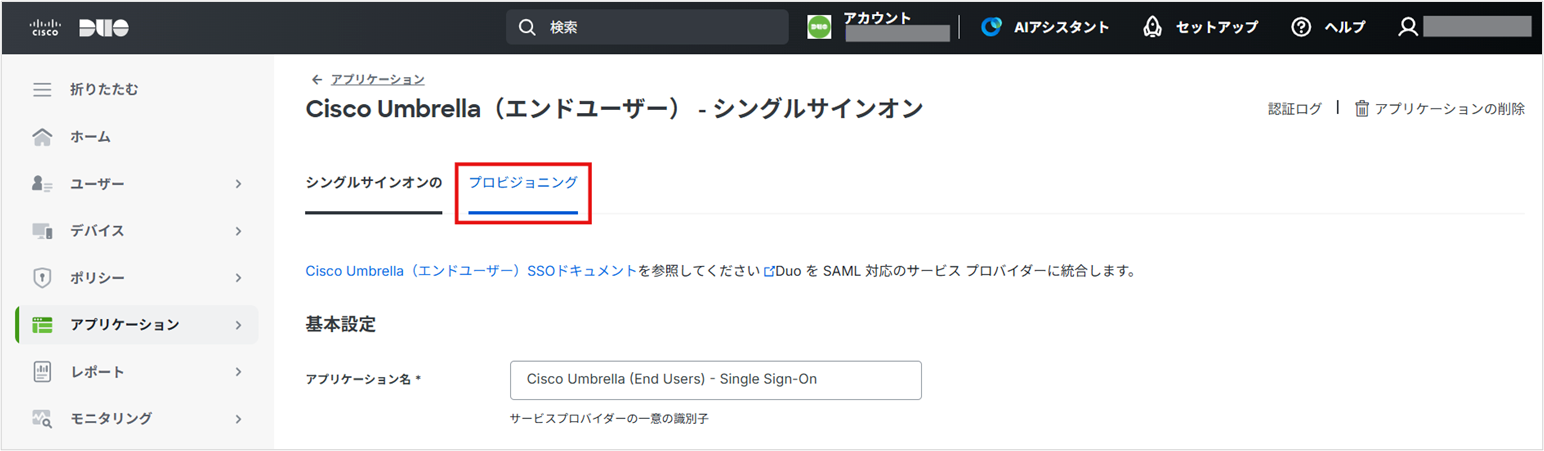Click the 検索 search box
Image resolution: width=1544 pixels, height=451 pixels.
(x=660, y=28)
